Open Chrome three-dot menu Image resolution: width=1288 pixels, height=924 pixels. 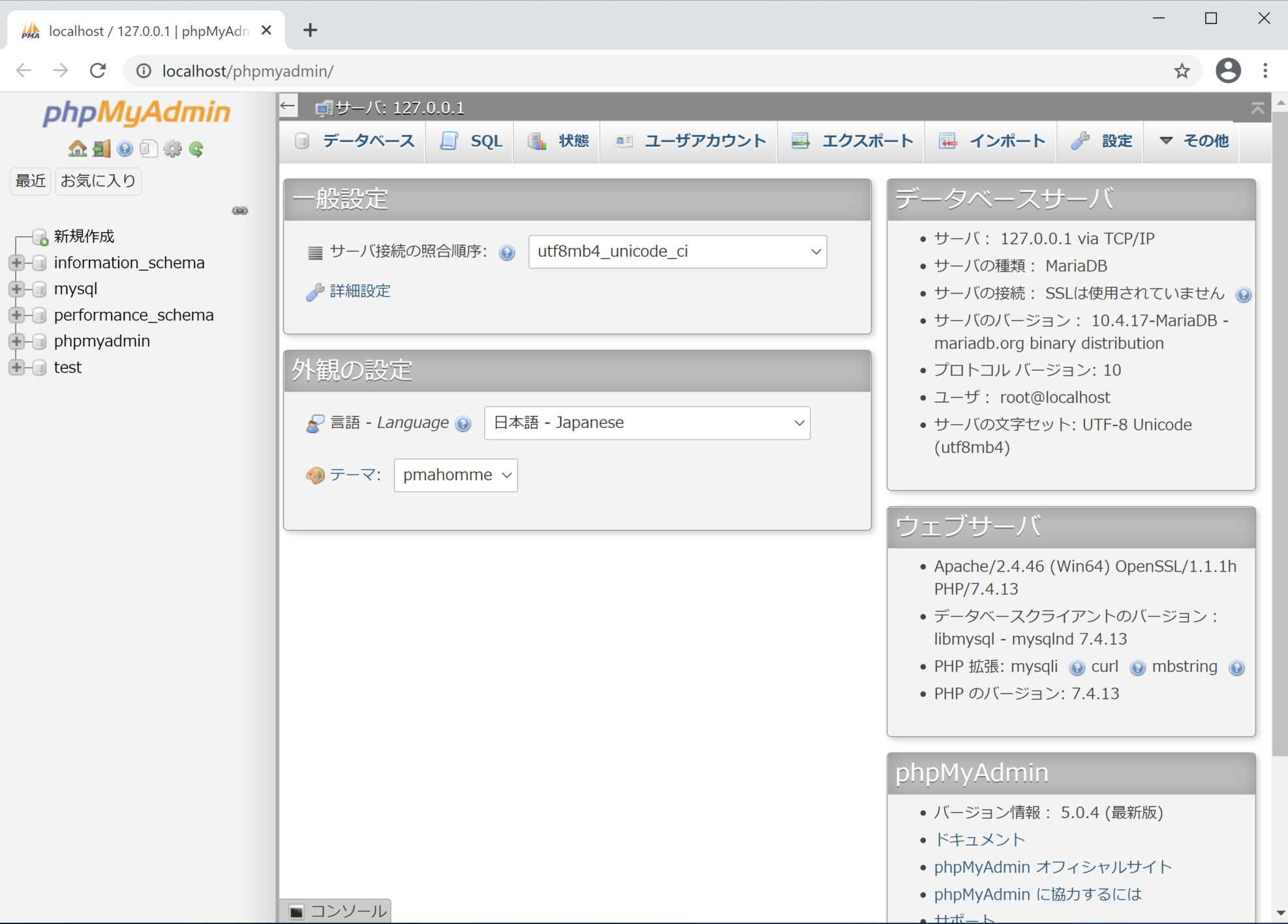(1265, 70)
